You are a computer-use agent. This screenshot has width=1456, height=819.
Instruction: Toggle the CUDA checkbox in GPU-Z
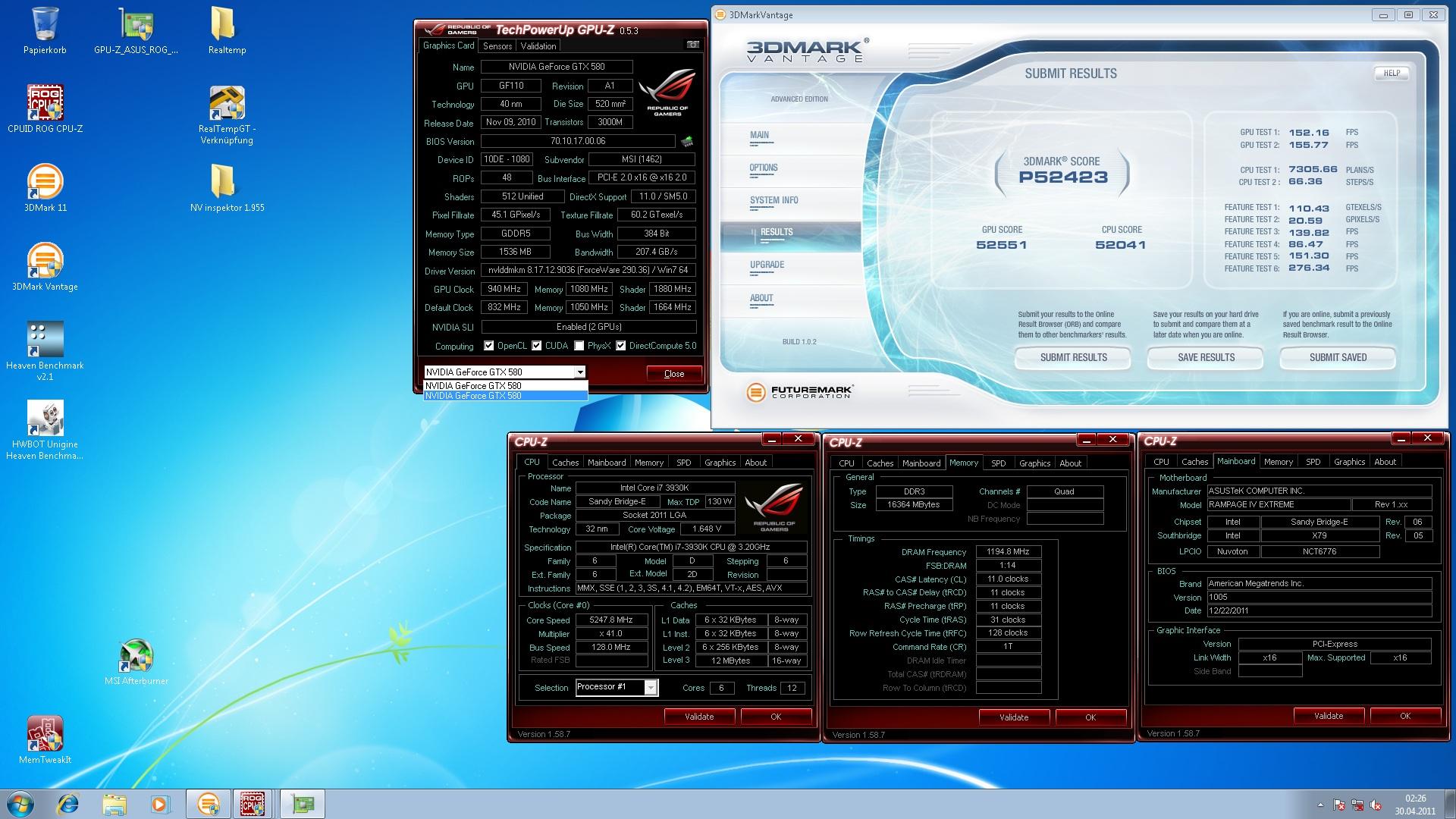pyautogui.click(x=537, y=346)
